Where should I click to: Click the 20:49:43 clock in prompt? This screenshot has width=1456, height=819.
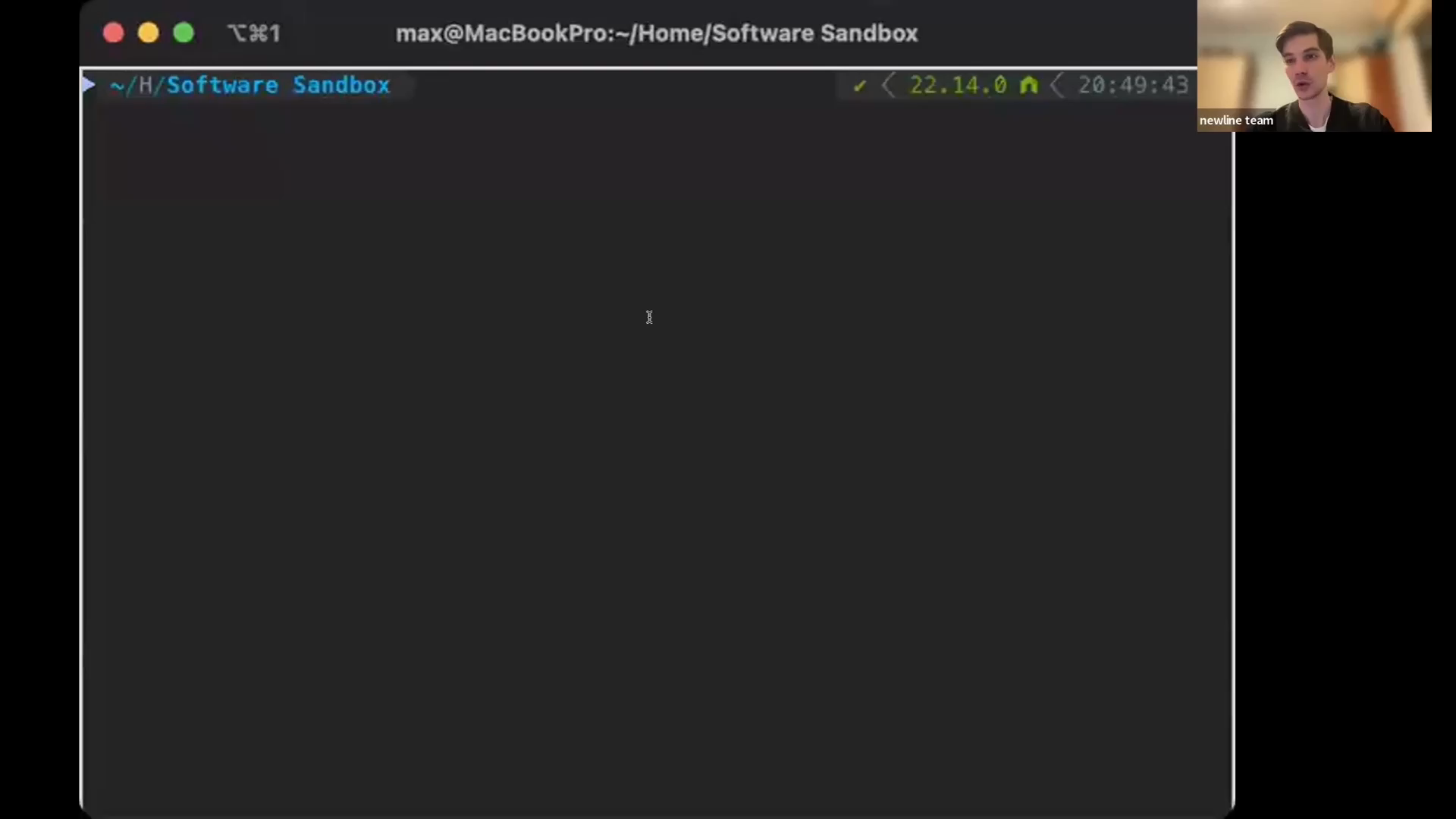pyautogui.click(x=1134, y=85)
